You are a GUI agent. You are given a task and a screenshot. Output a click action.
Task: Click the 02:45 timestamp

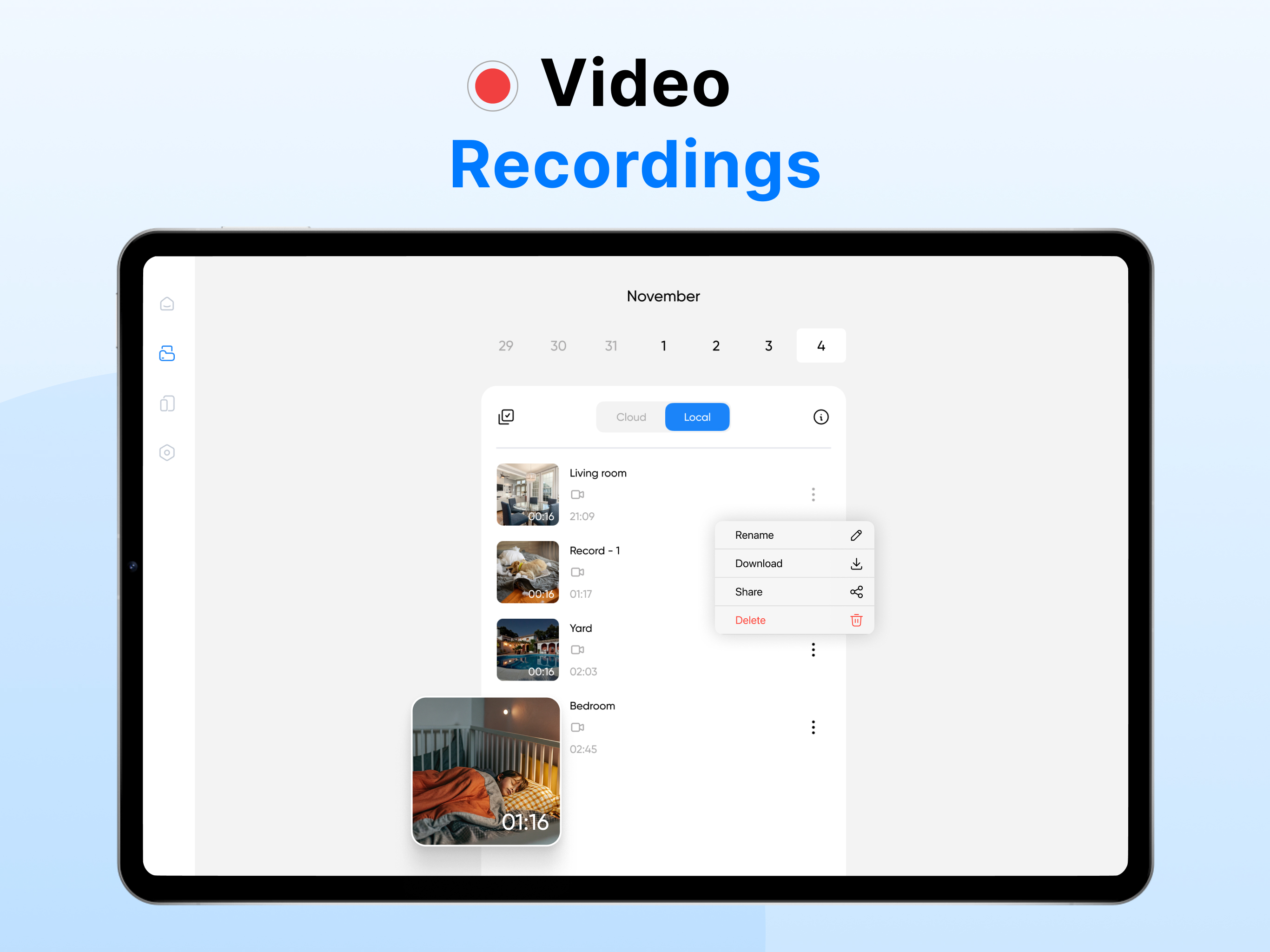583,749
